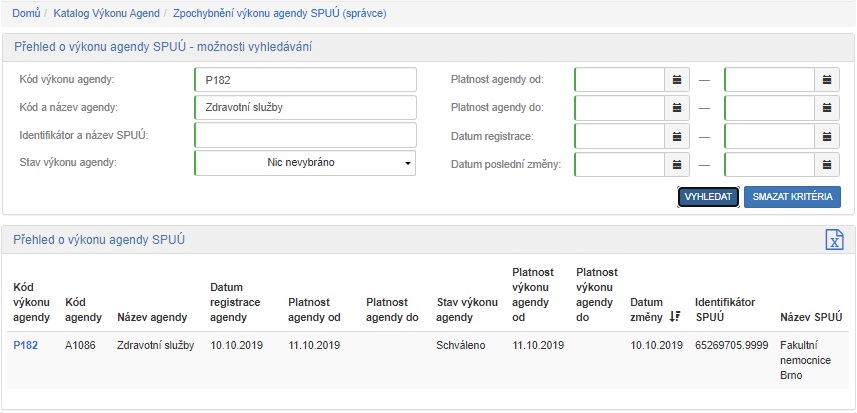
Task: Open Katalog Výkonu Agend breadcrumb
Action: [x=107, y=14]
